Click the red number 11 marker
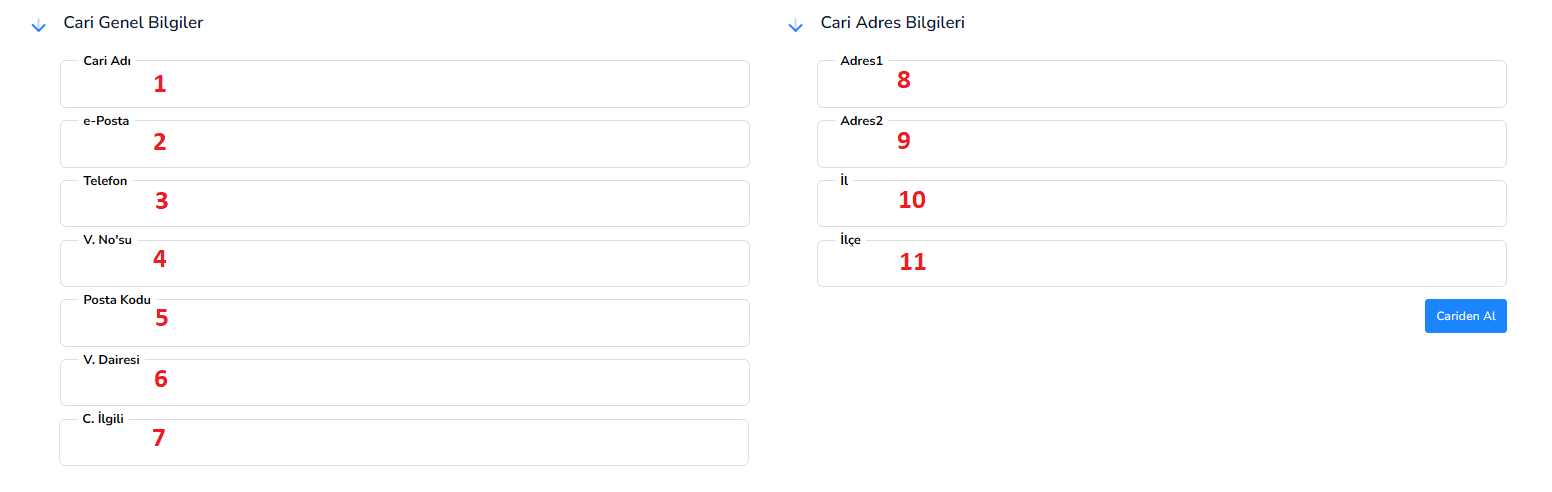The image size is (1552, 492). click(x=912, y=262)
